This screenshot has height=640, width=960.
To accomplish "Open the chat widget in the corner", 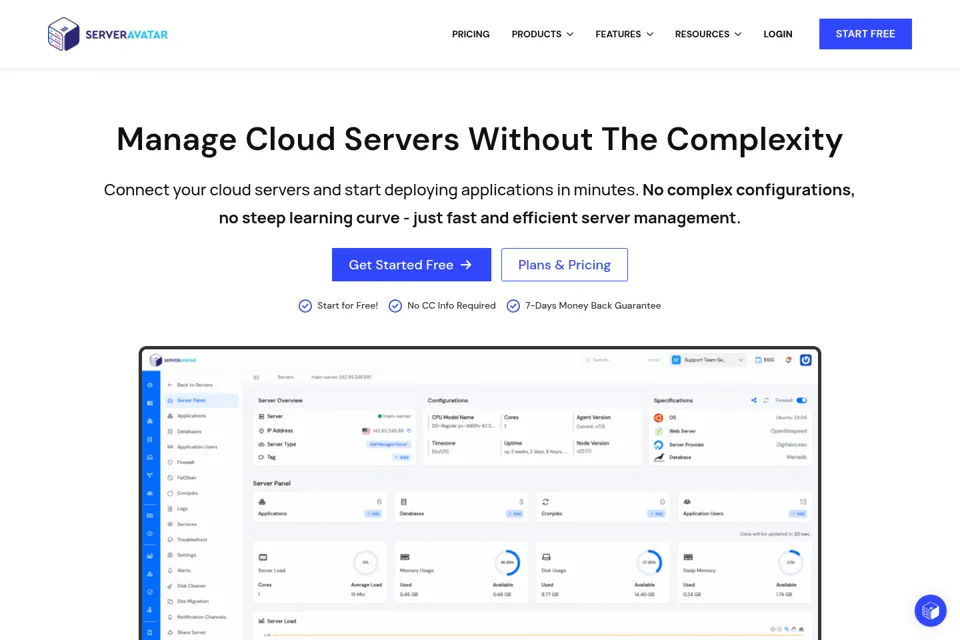I will click(x=930, y=610).
